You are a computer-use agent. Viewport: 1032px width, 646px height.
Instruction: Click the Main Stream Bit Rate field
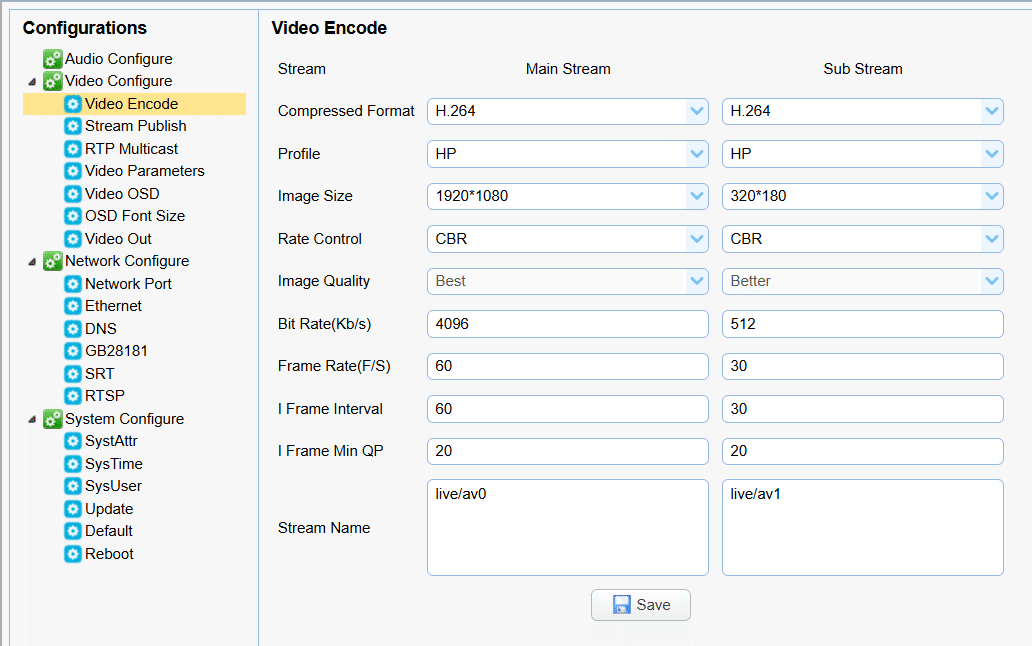pos(567,324)
